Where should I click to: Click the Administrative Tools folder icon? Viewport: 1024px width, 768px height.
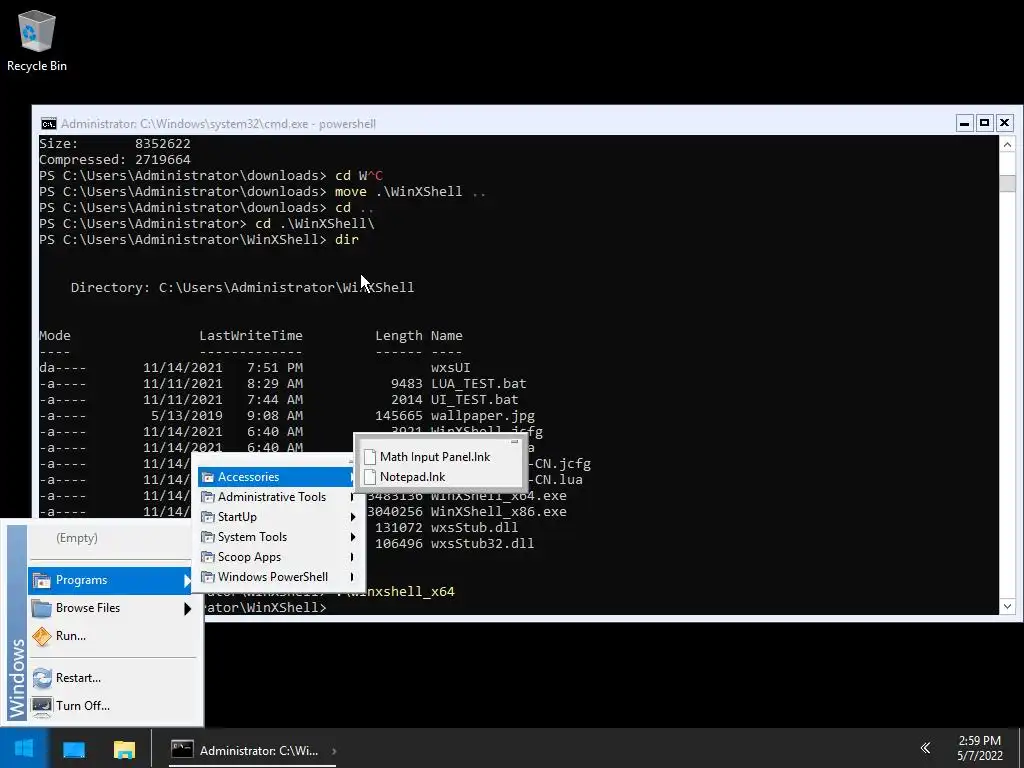[x=208, y=498]
